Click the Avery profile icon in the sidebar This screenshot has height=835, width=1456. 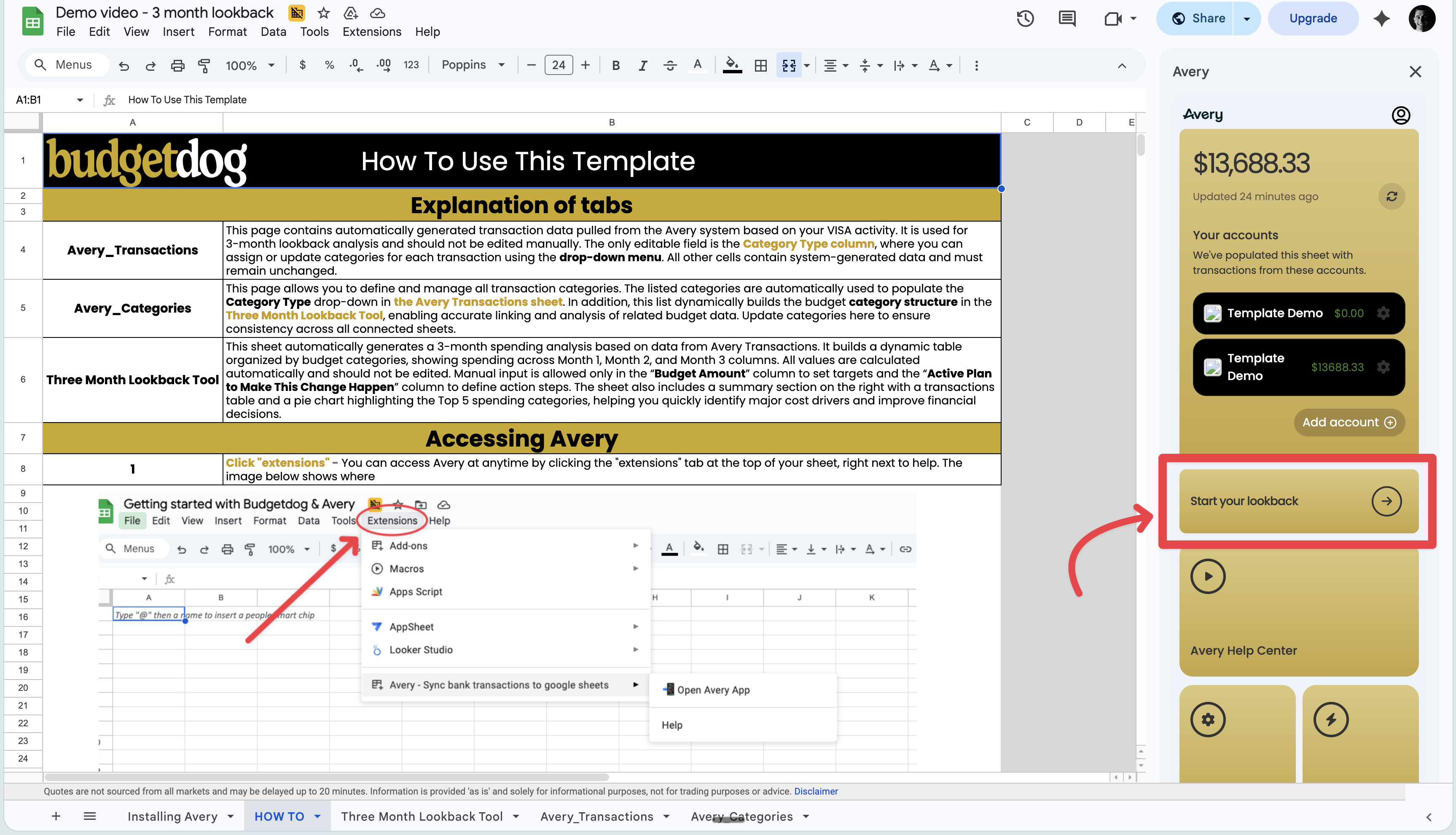click(x=1402, y=115)
